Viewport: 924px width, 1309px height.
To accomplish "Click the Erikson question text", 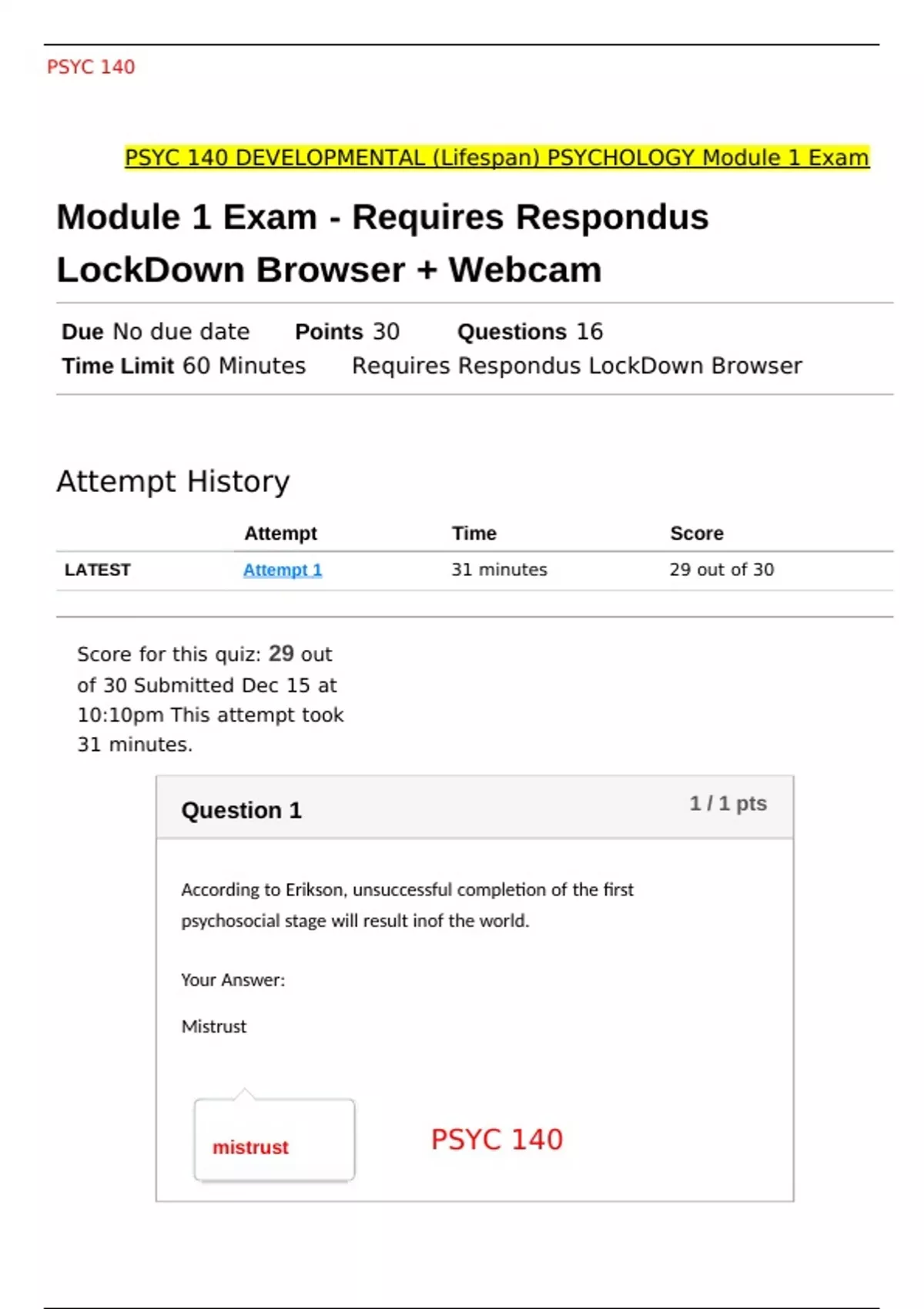I will point(407,905).
